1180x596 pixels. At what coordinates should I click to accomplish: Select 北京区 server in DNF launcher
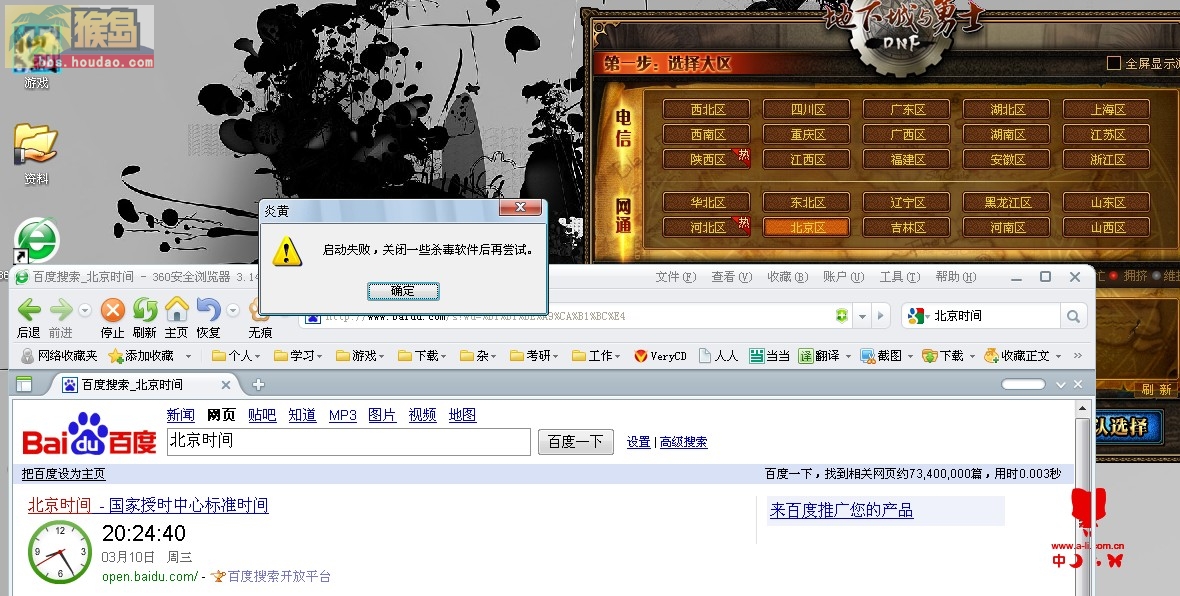(806, 227)
